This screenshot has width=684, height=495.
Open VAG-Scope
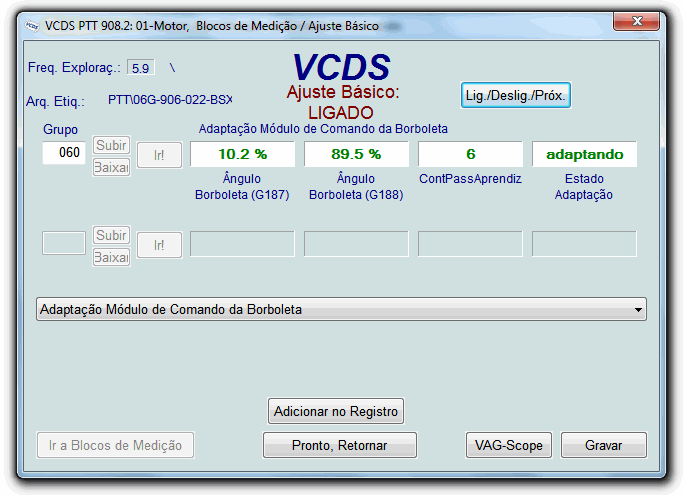coord(509,445)
